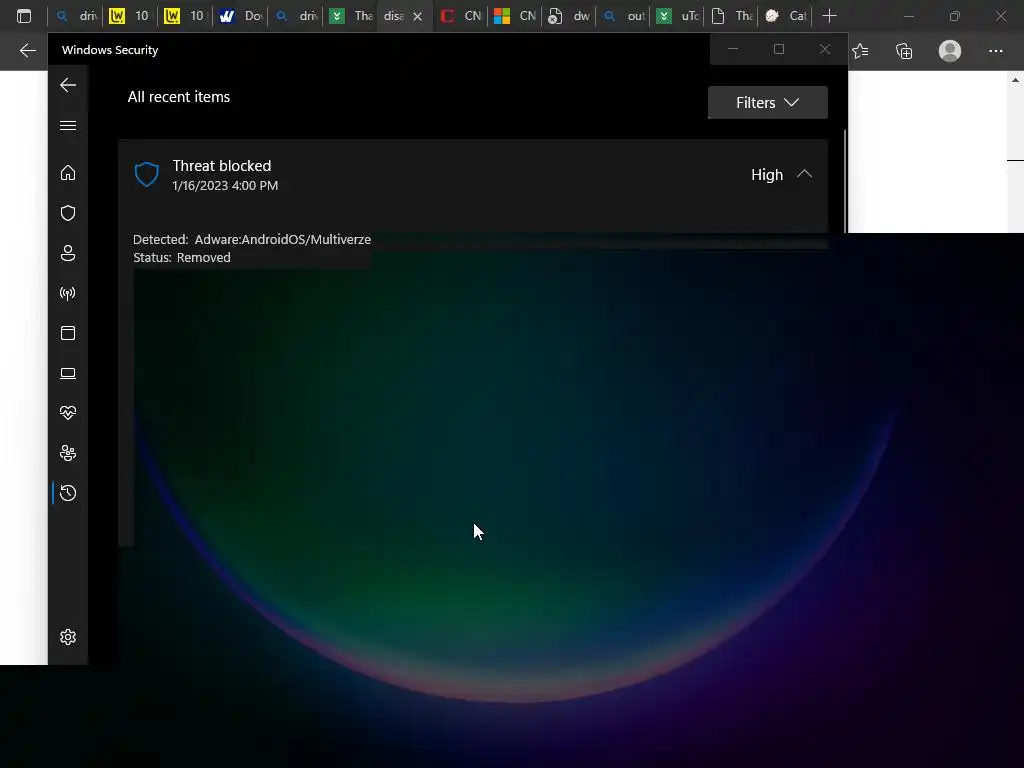Click the browser back arrow button
Image resolution: width=1024 pixels, height=768 pixels.
(27, 51)
